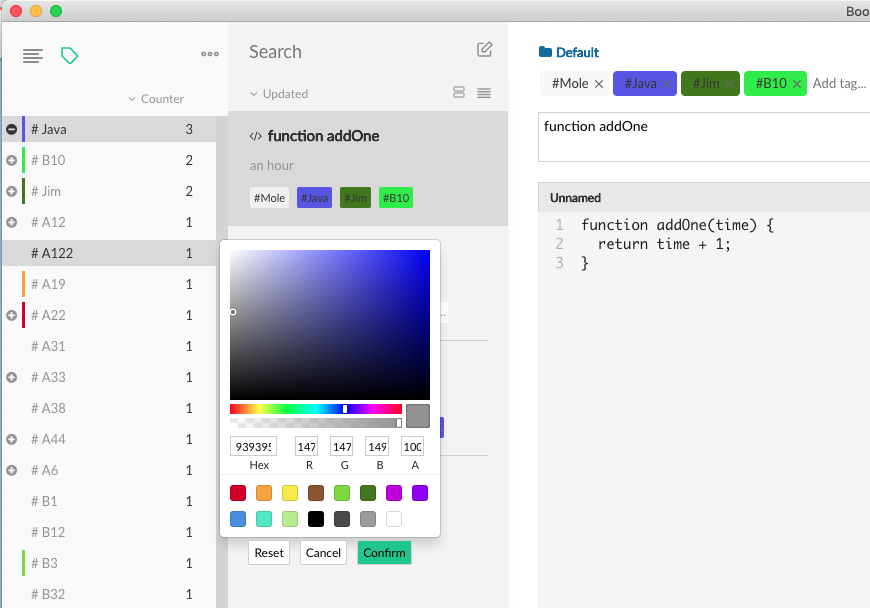Select the # A19 tag row
Viewport: 870px width, 608px height.
pyautogui.click(x=109, y=284)
